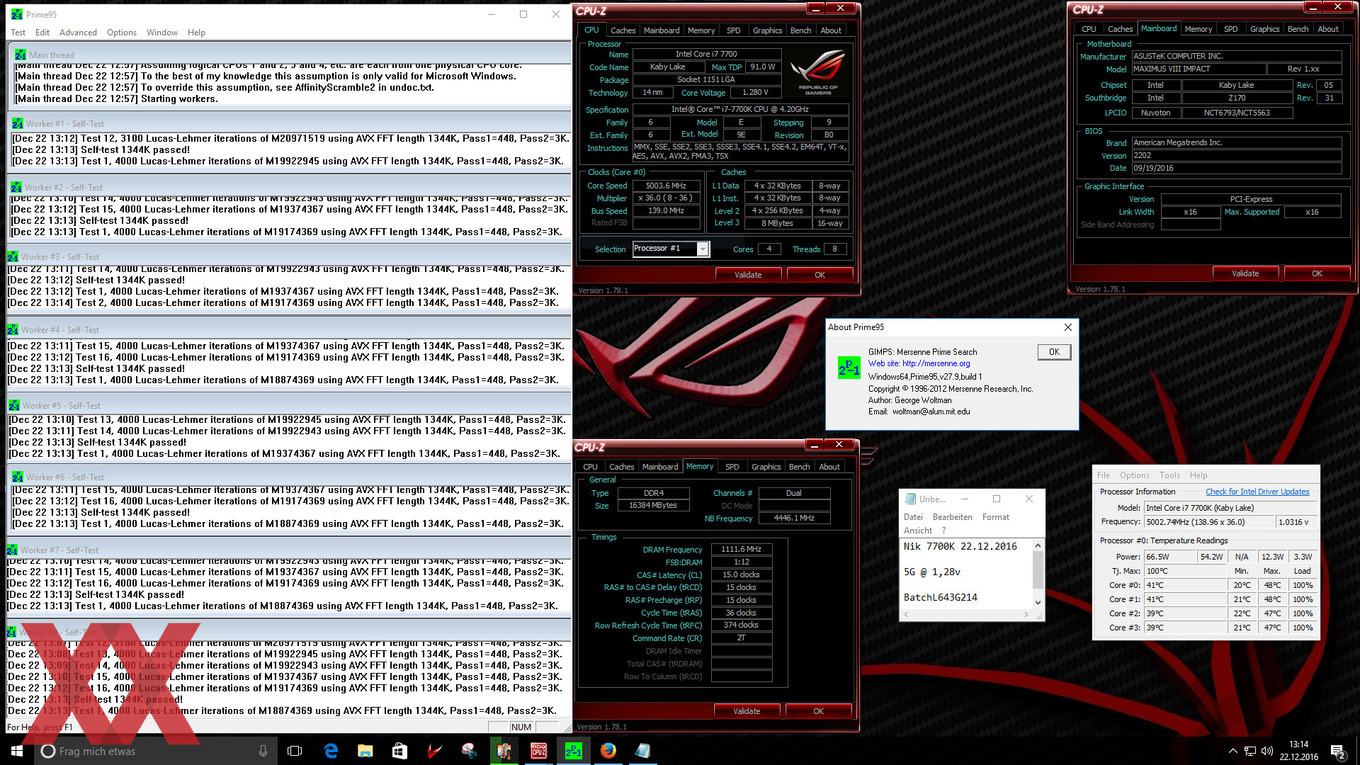The image size is (1360, 765).
Task: Open About tab in CPU-Z Memory window
Action: click(x=830, y=466)
